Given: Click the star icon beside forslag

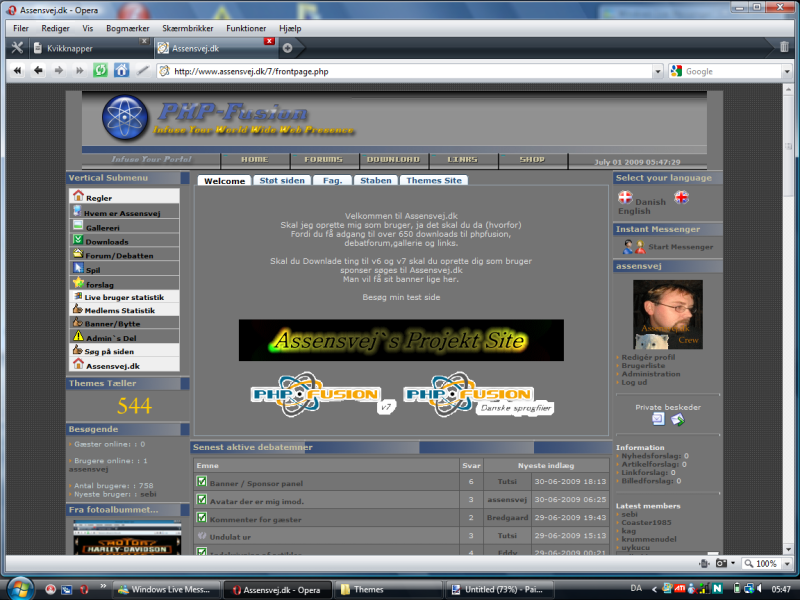Looking at the screenshot, I should [x=78, y=282].
